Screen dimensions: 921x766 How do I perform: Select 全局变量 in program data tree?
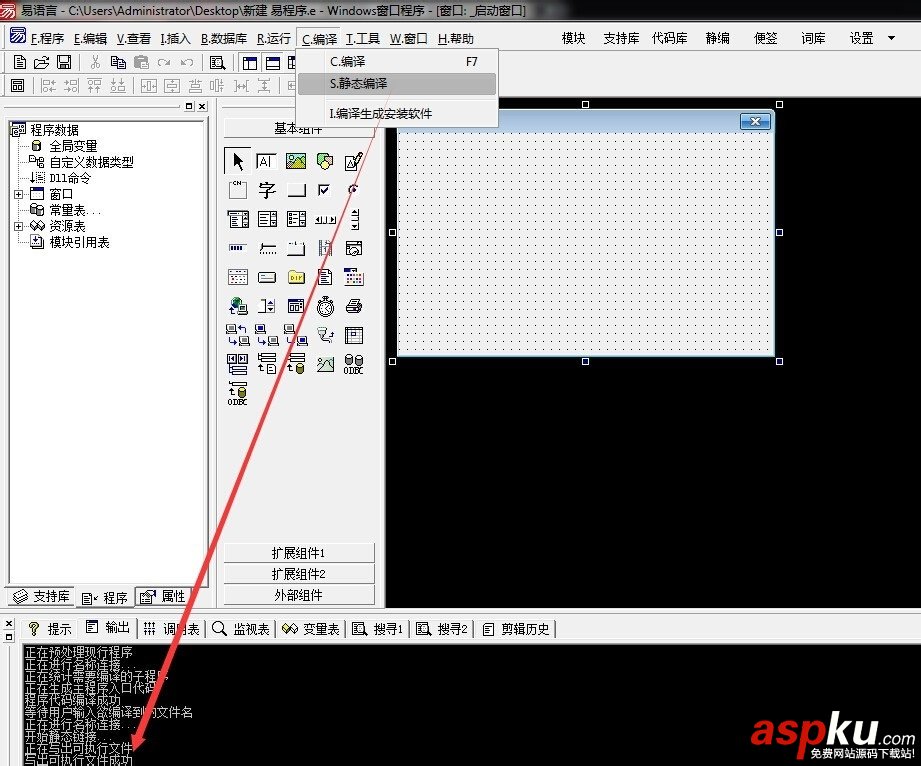[73, 146]
